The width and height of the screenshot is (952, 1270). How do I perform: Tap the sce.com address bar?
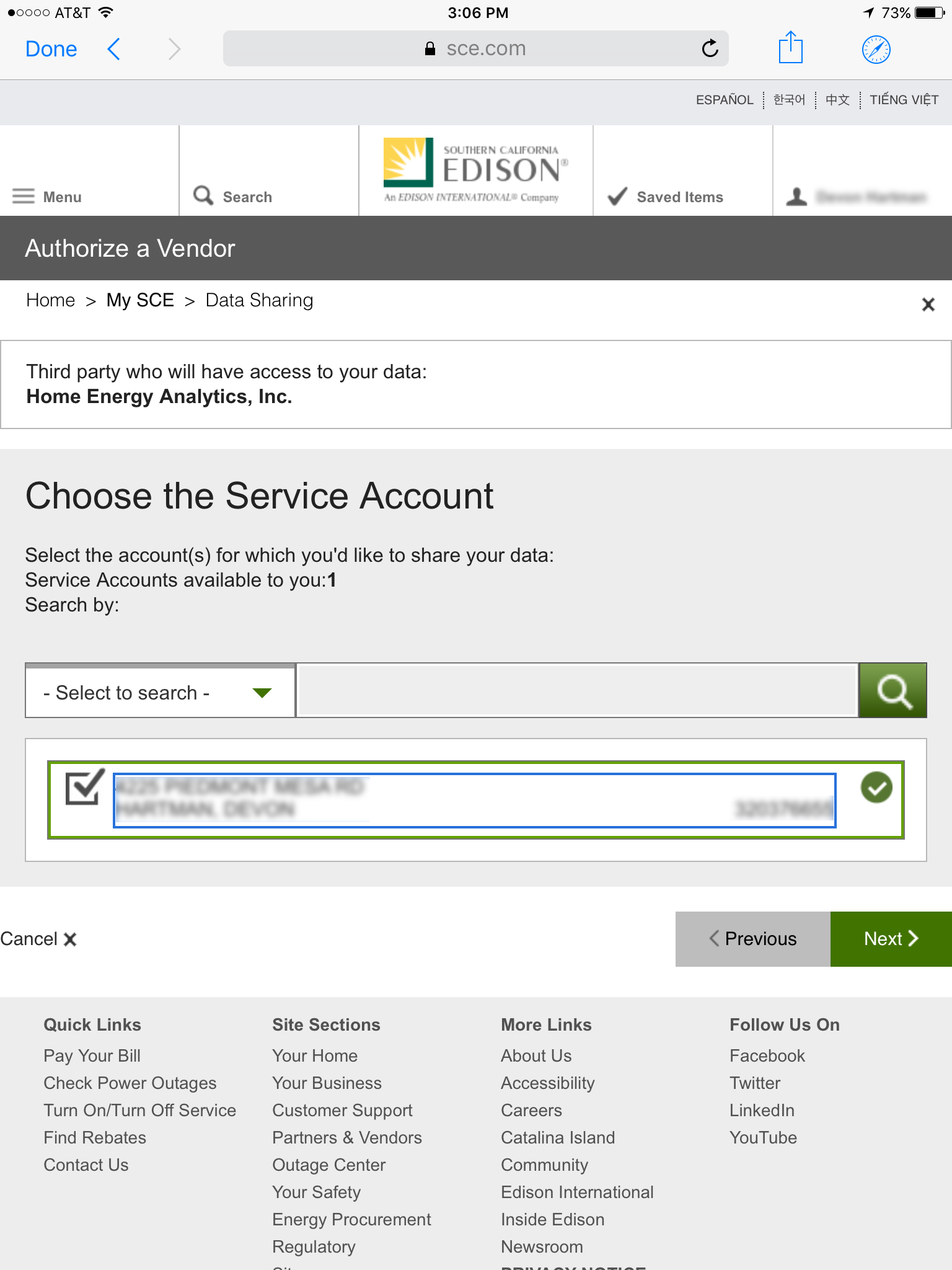pos(475,48)
